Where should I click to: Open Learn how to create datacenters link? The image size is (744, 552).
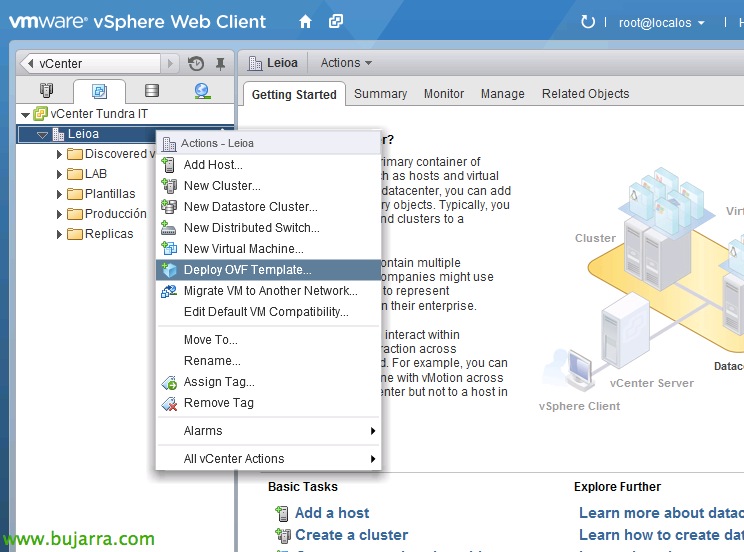(x=661, y=535)
